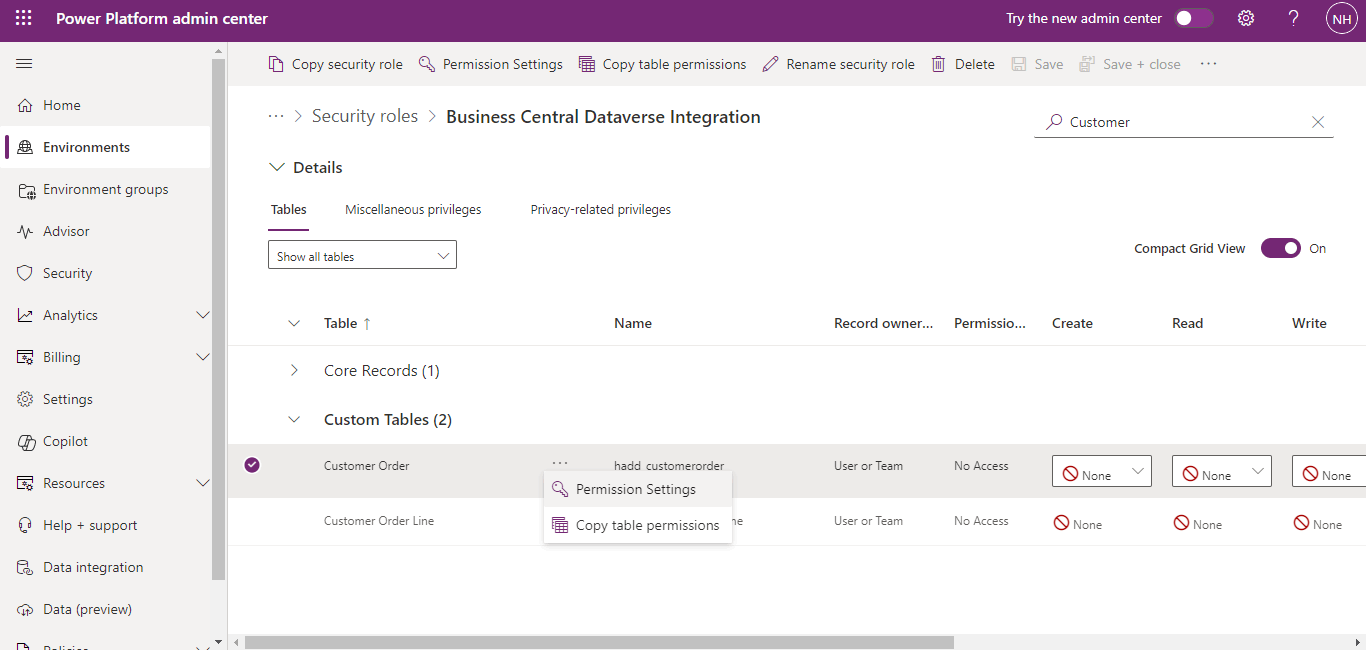Open the Create privilege dropdown for Customer Order
This screenshot has width=1366, height=650.
click(1101, 472)
